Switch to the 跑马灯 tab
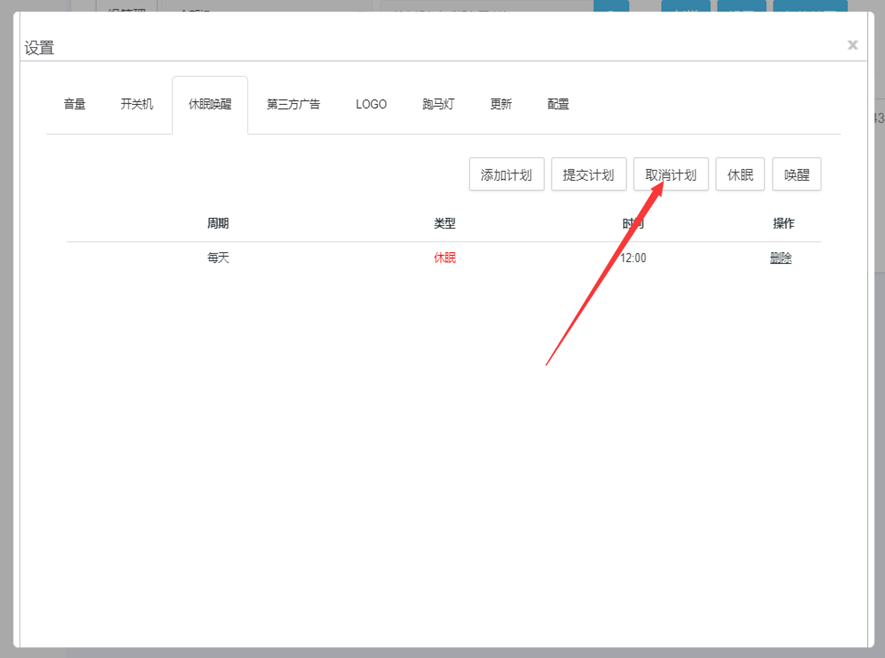The width and height of the screenshot is (885, 658). (438, 104)
